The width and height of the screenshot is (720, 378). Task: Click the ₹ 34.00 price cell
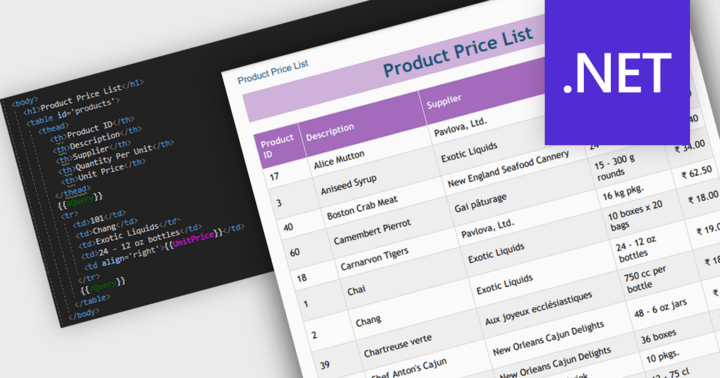689,147
